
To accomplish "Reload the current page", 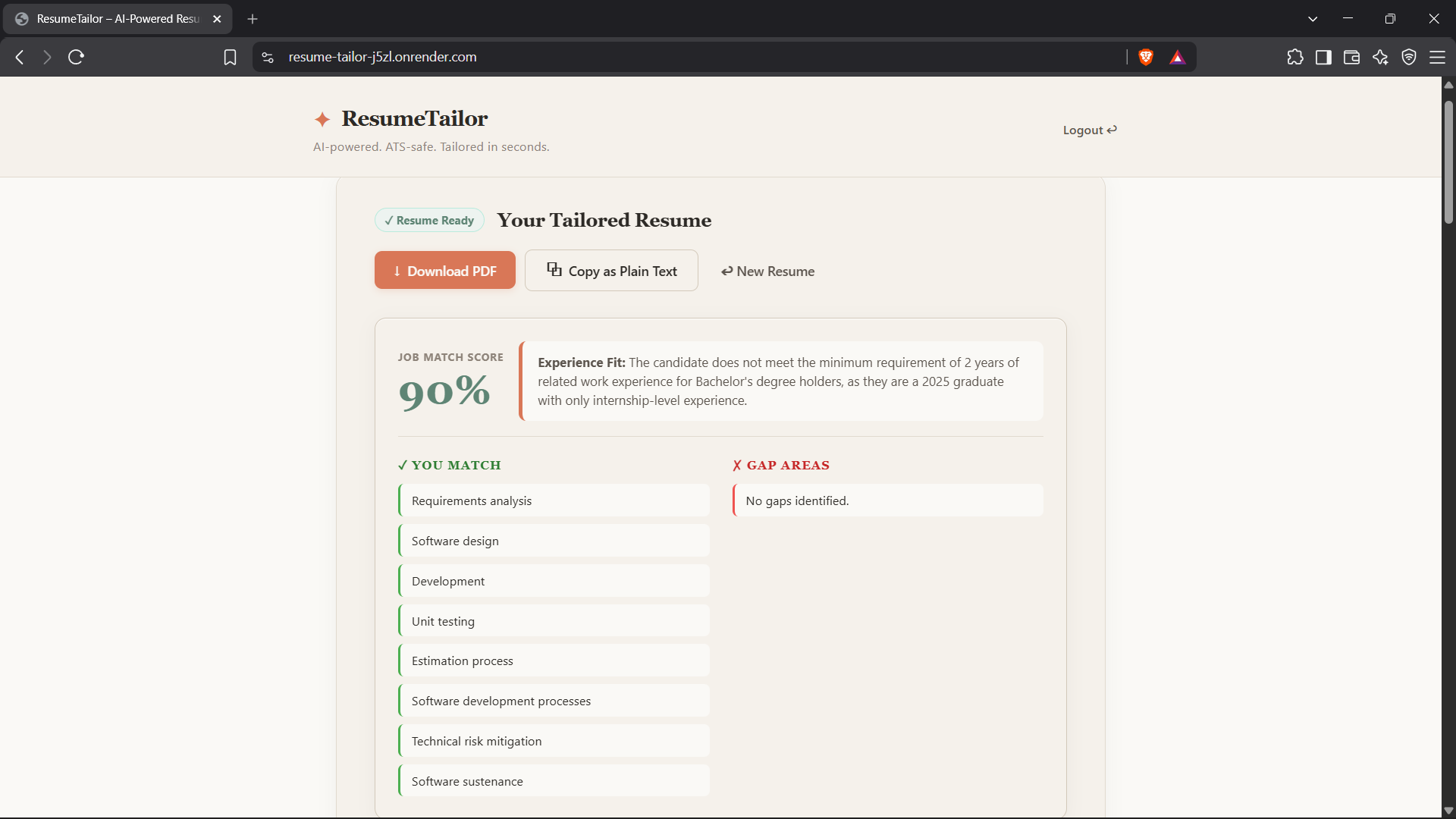I will coord(76,57).
